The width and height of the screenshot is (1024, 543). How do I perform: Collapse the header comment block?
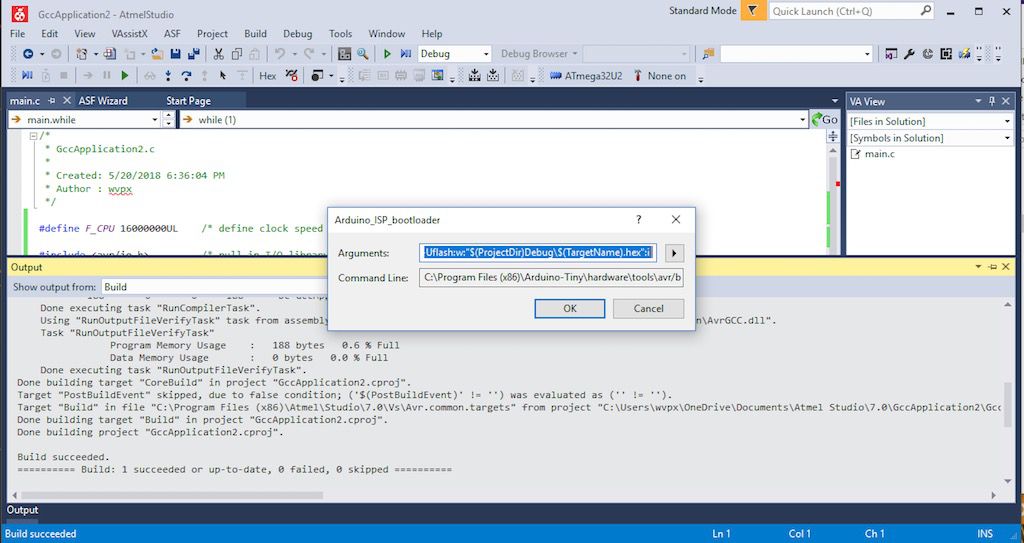(x=34, y=136)
